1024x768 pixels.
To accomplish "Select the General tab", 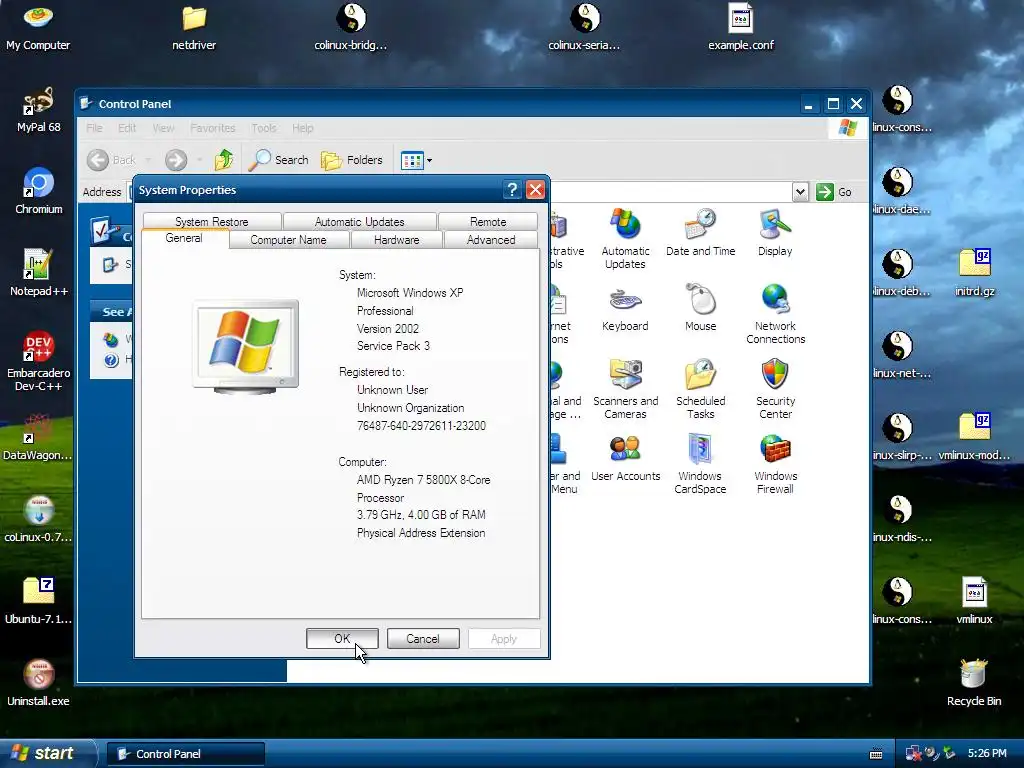I will pos(184,238).
